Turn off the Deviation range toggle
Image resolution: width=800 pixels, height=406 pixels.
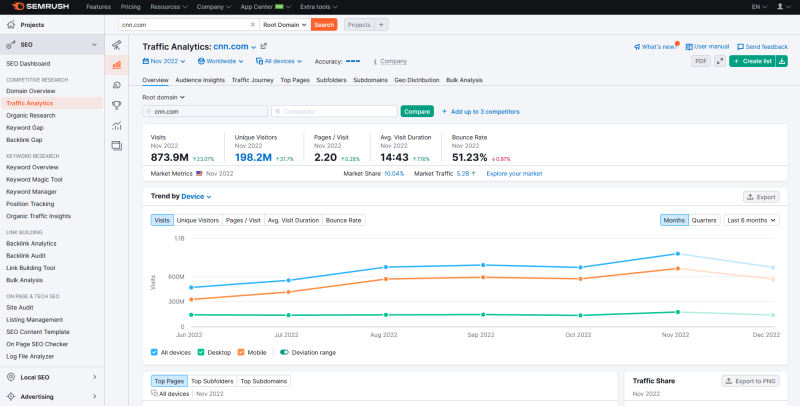(x=284, y=352)
